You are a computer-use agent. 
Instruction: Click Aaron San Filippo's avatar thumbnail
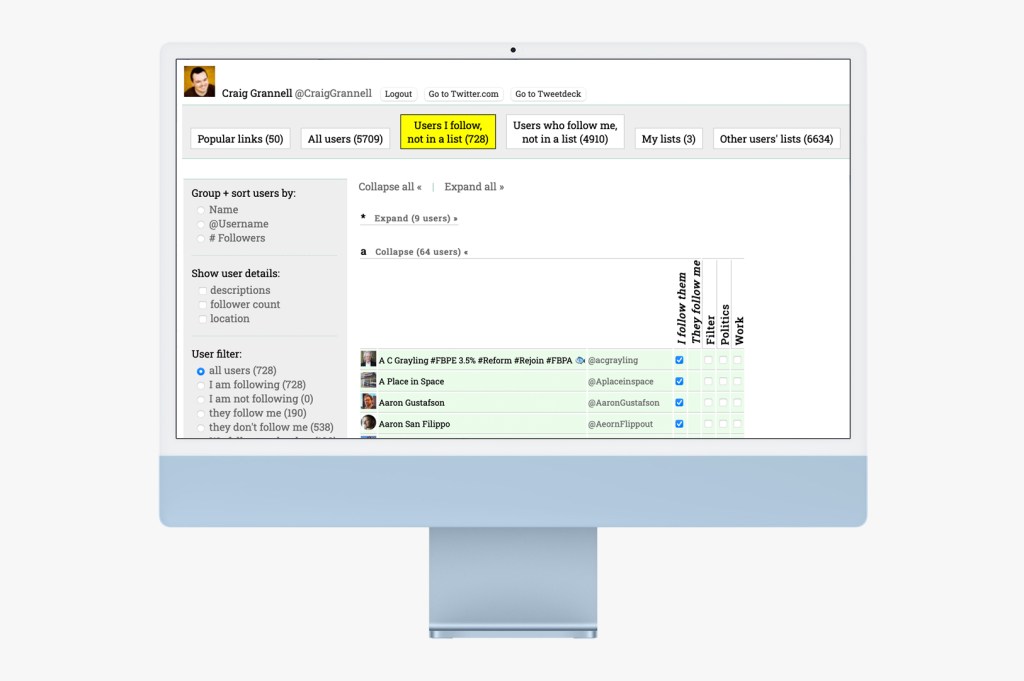pyautogui.click(x=368, y=422)
